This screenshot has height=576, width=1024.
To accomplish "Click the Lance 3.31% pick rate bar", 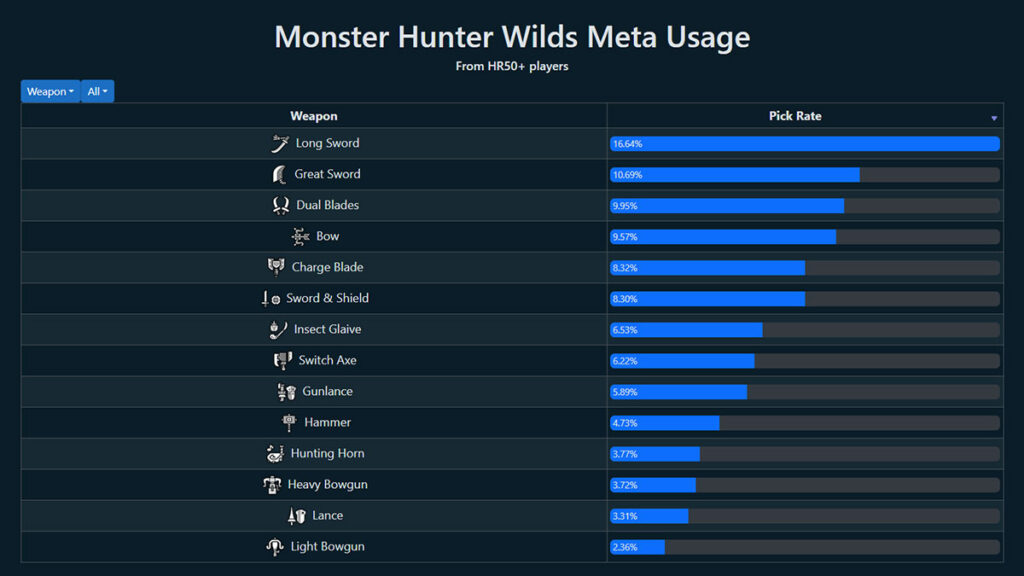I will 650,516.
